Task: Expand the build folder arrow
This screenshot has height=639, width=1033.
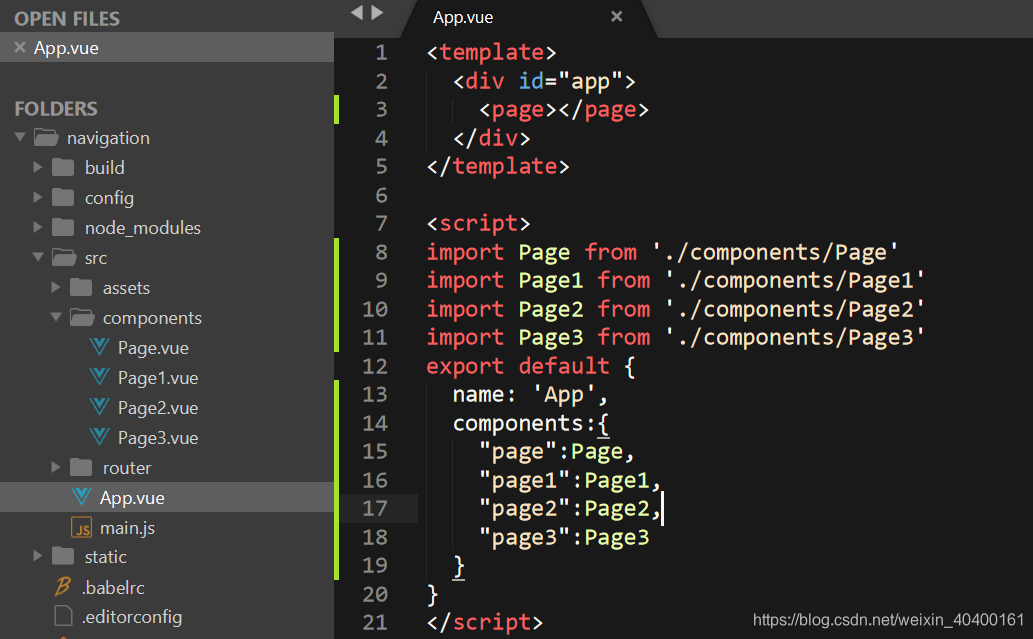Action: tap(38, 167)
